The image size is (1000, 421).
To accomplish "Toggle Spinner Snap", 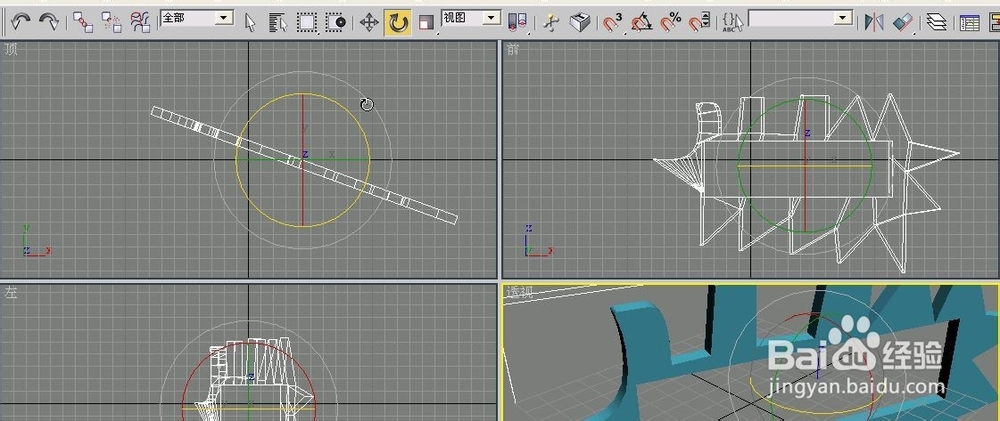I will pyautogui.click(x=700, y=23).
